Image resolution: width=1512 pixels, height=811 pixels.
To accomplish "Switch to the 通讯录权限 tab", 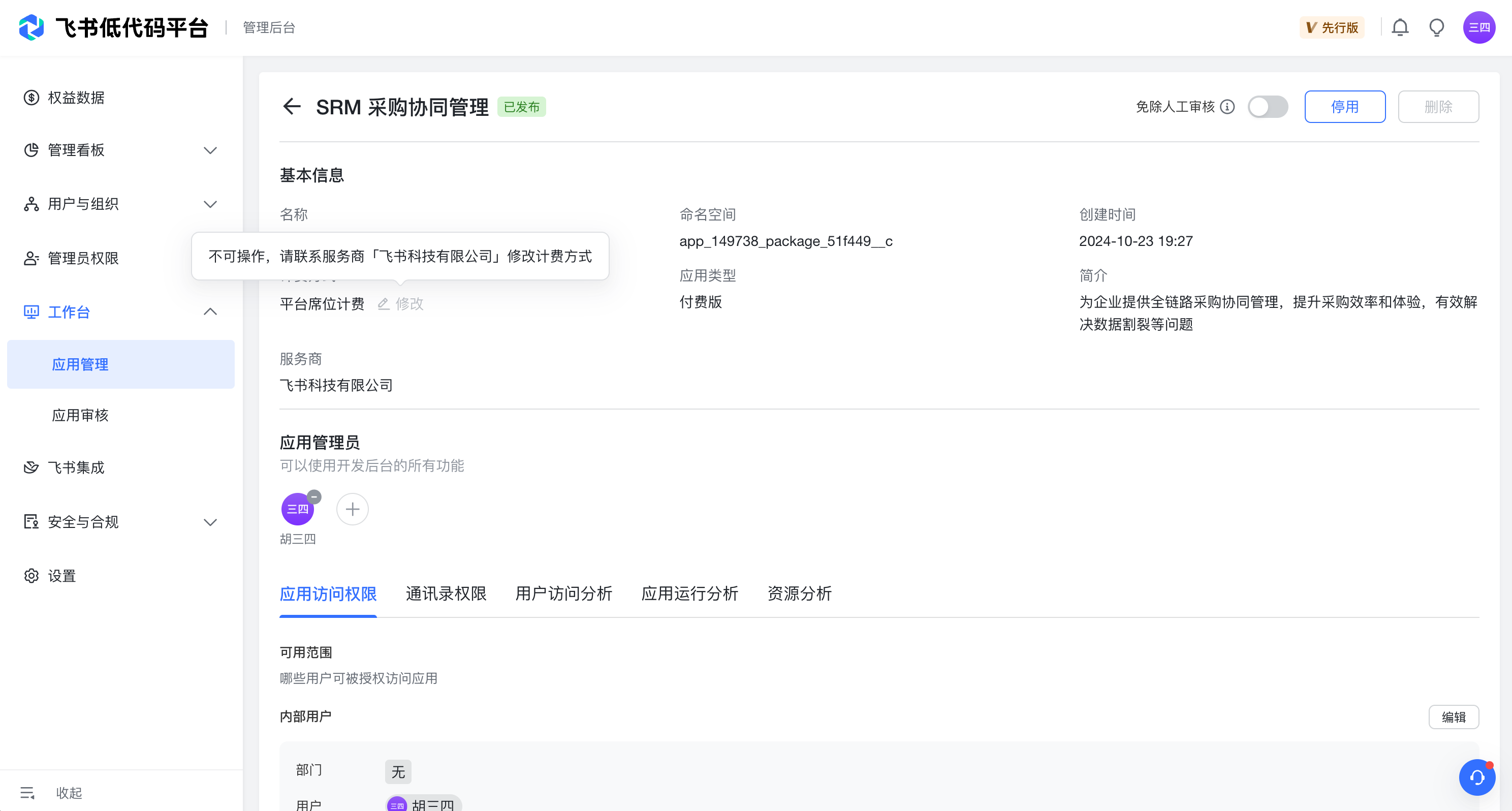I will [x=446, y=594].
